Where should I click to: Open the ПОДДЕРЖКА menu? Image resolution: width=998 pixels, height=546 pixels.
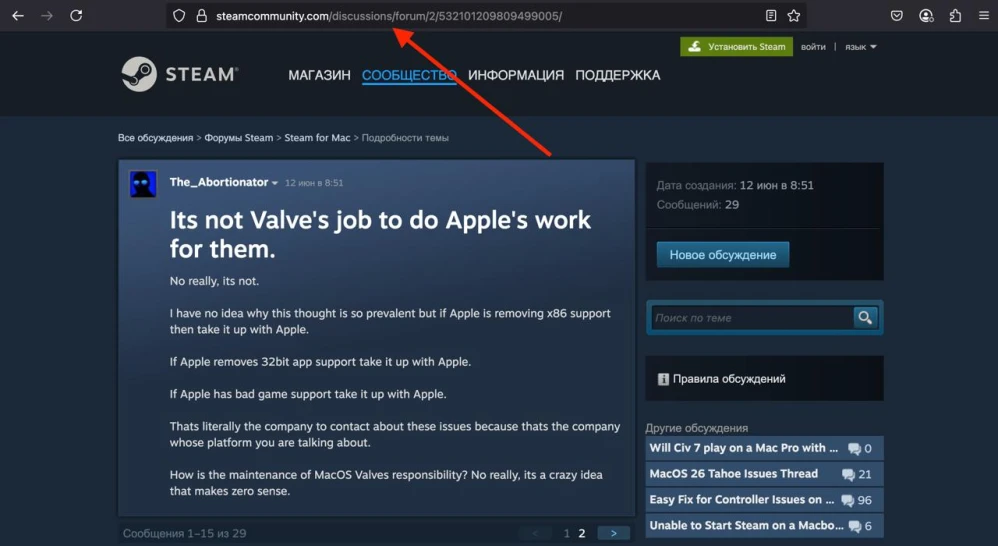tap(618, 75)
